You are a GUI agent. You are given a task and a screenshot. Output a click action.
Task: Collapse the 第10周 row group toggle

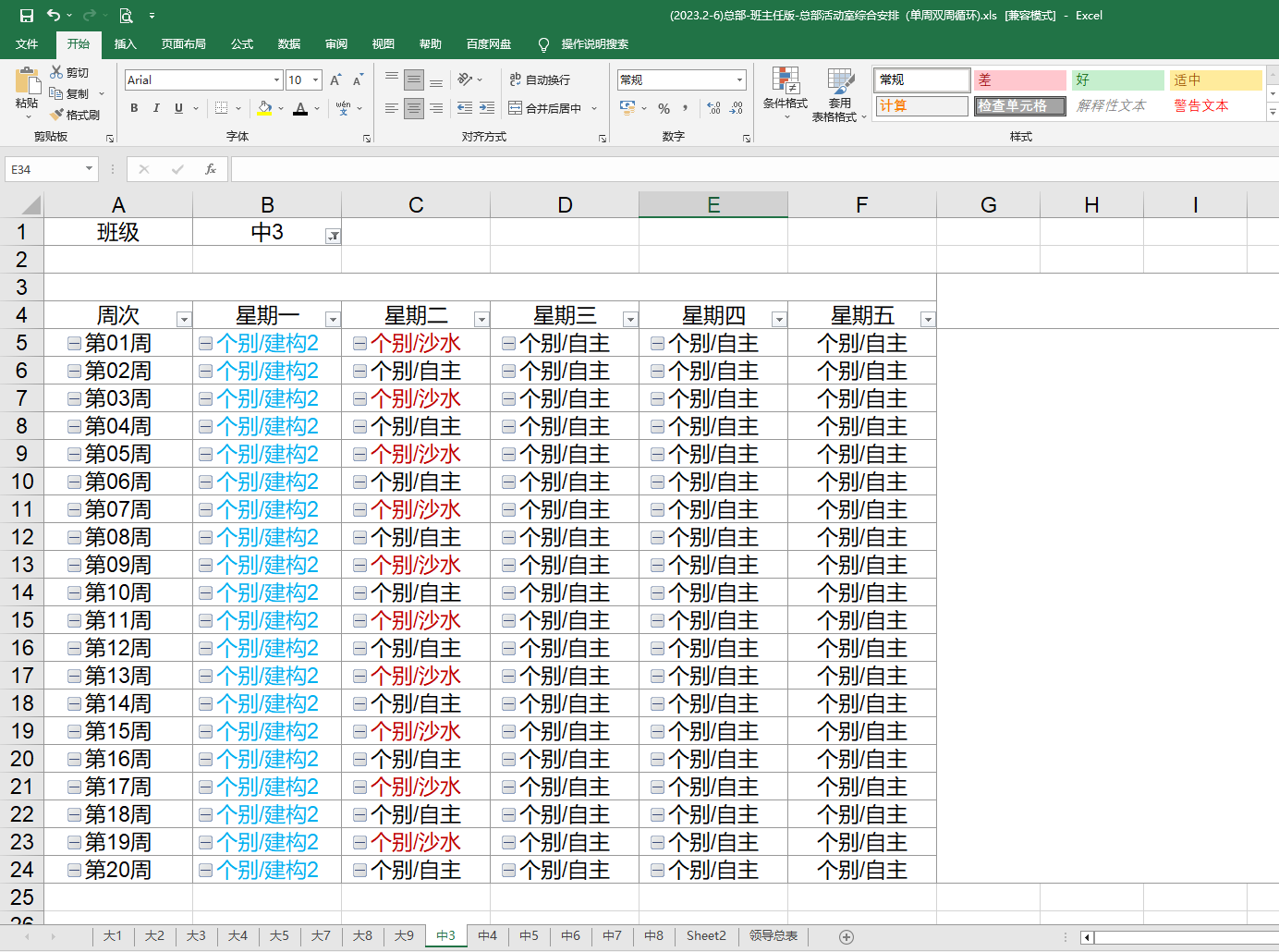tap(74, 592)
